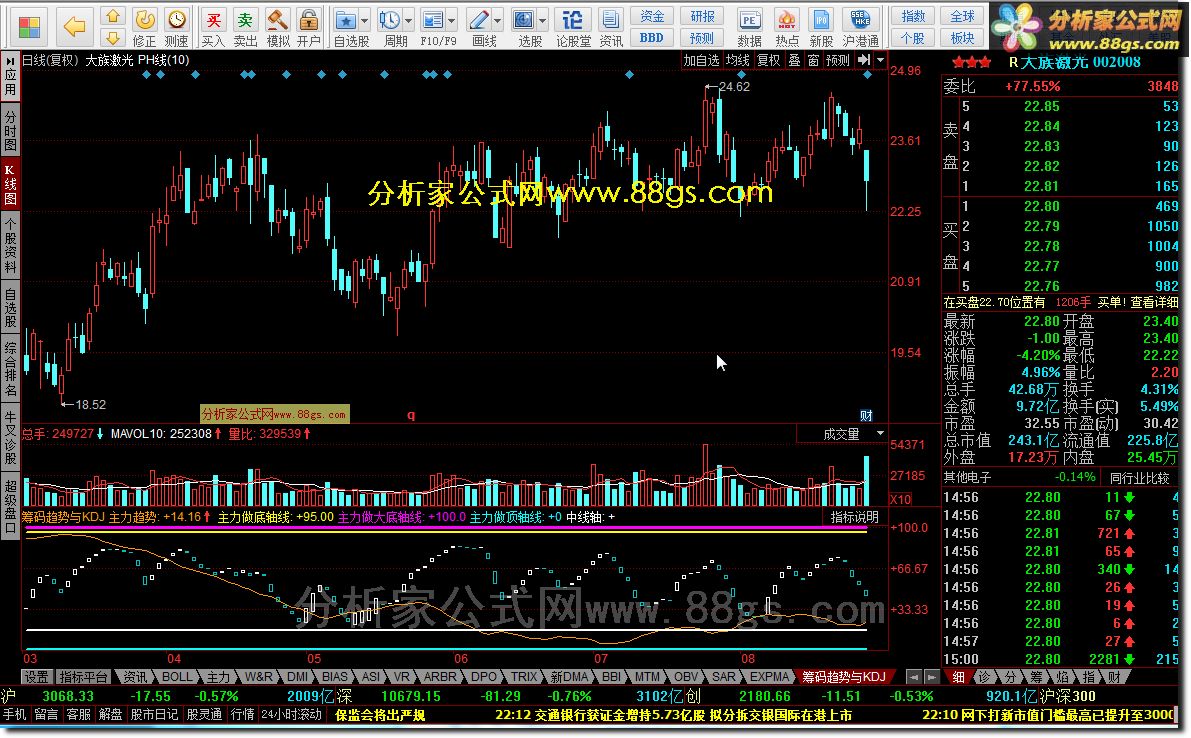This screenshot has width=1191, height=738.
Task: Open the 综合排名 side tab
Action: coord(11,371)
